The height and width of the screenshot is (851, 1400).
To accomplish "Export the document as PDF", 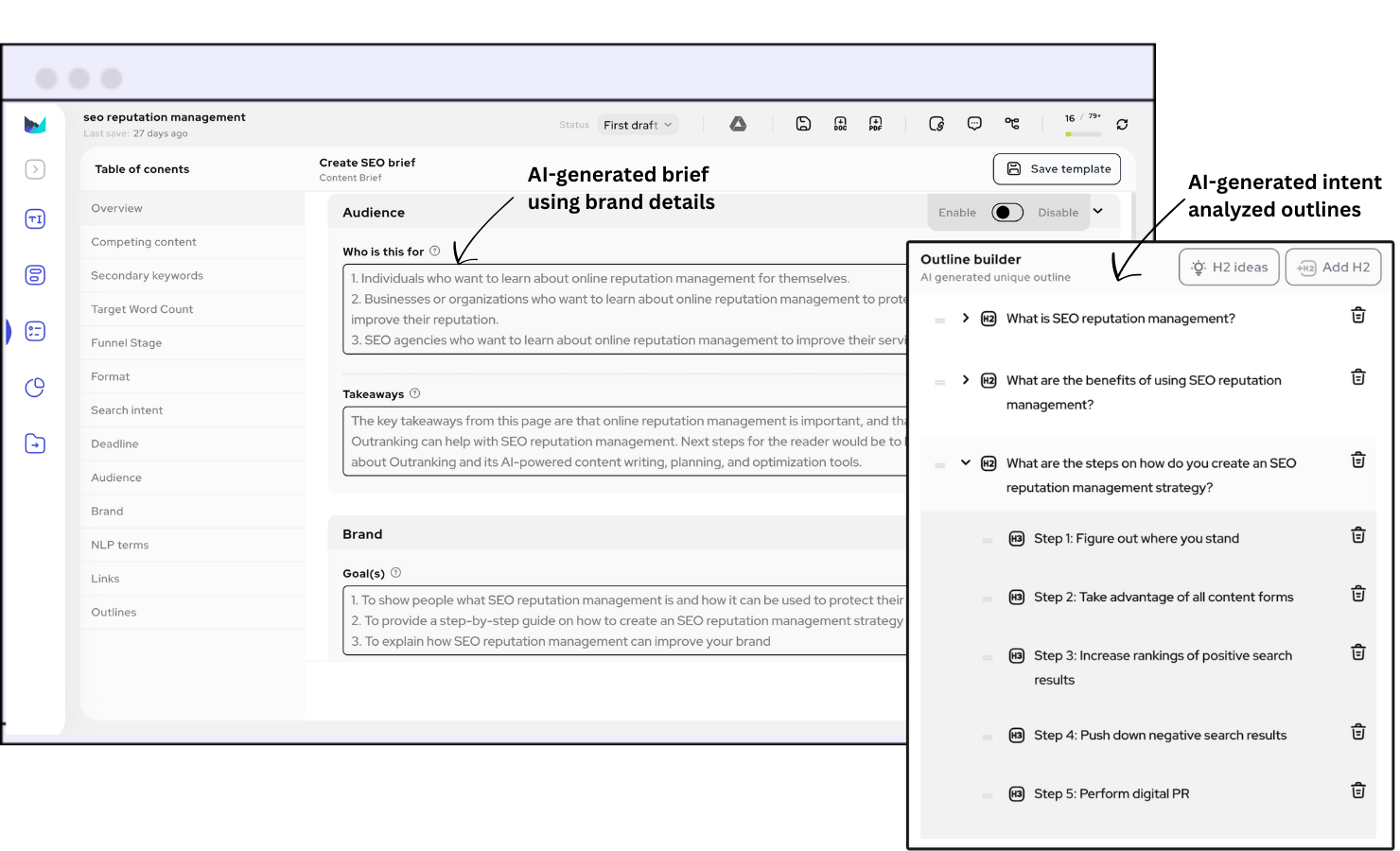I will [x=875, y=123].
